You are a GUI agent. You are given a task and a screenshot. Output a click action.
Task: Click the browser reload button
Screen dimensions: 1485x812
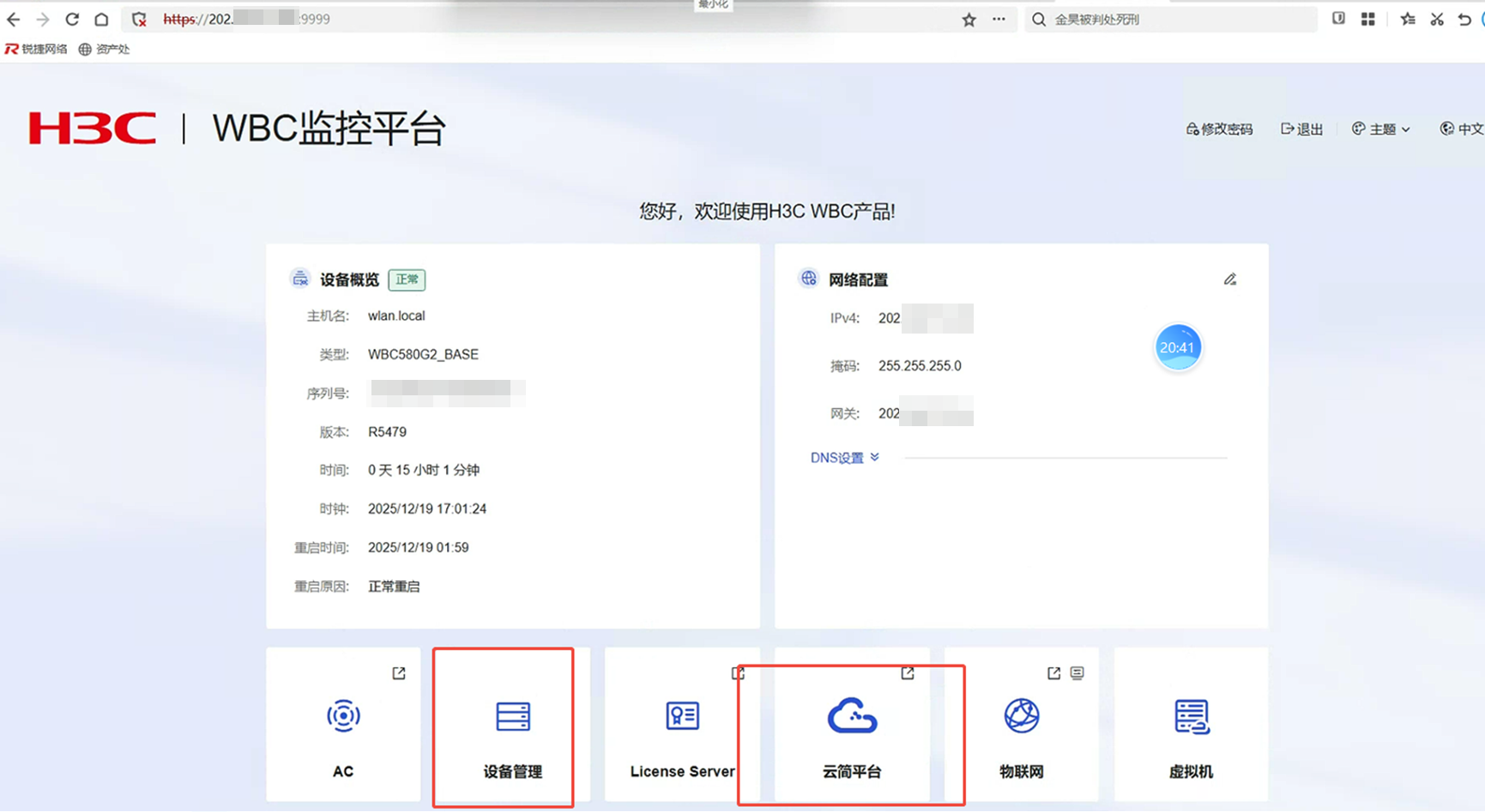coord(72,19)
